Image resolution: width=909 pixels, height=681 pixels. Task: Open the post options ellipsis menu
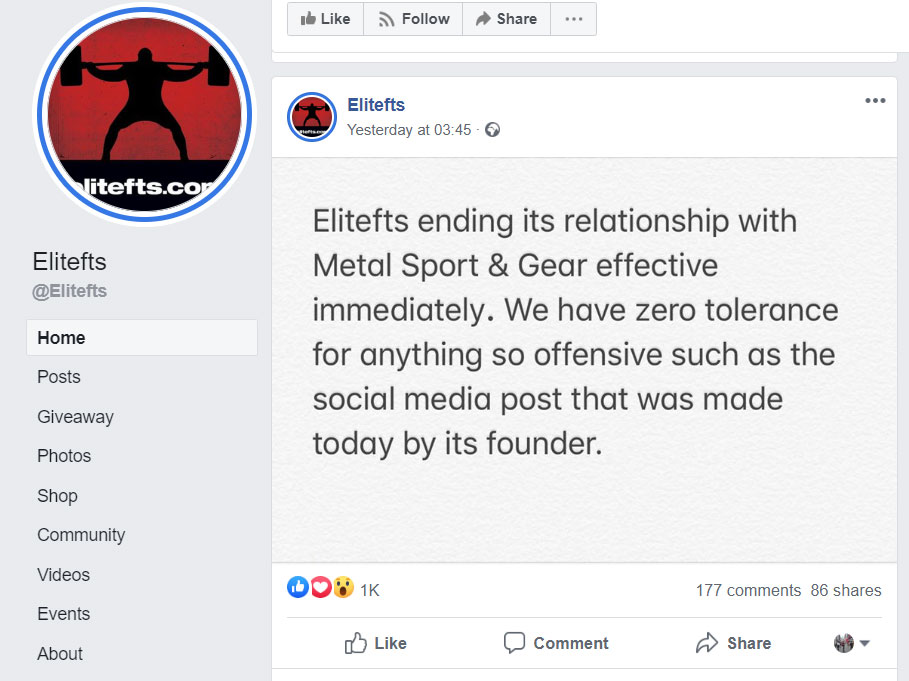pyautogui.click(x=875, y=100)
